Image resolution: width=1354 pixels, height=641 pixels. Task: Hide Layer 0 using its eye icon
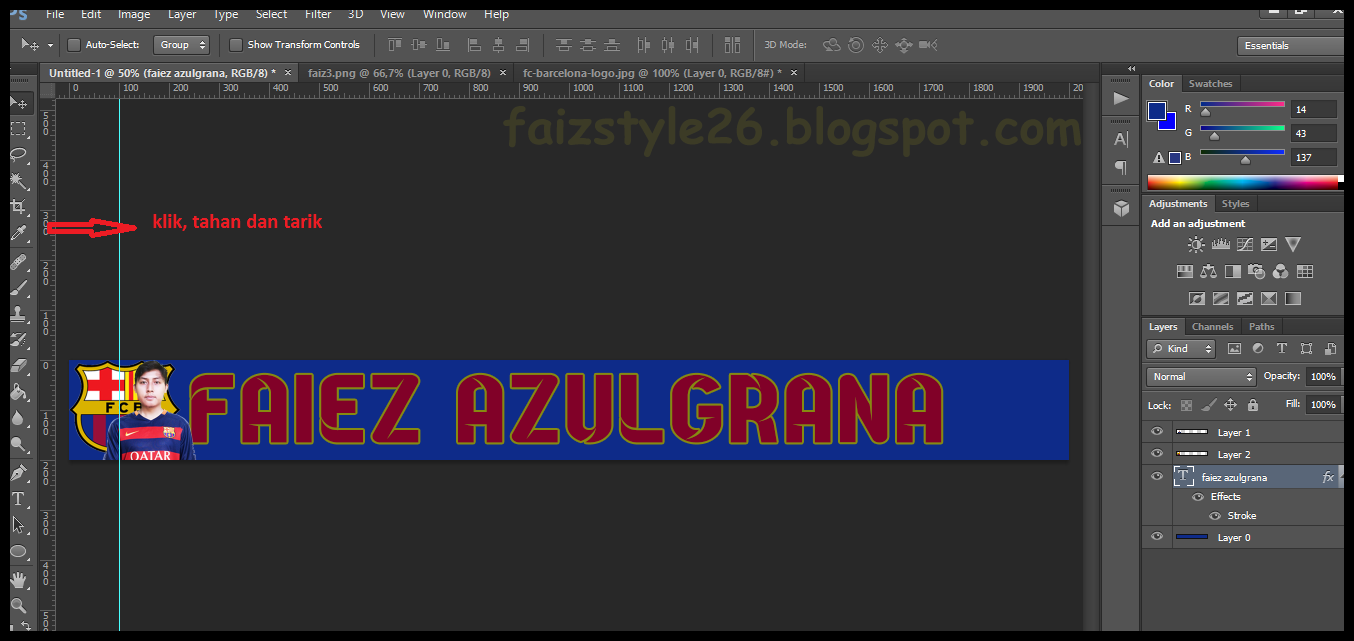[x=1157, y=537]
